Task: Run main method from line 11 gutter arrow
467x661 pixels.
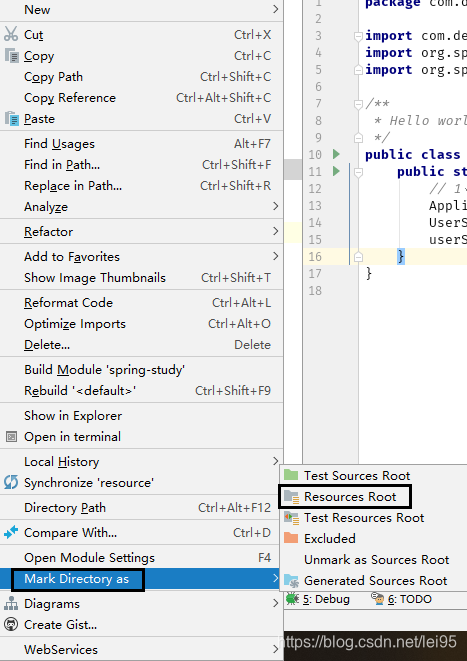Action: [x=336, y=171]
